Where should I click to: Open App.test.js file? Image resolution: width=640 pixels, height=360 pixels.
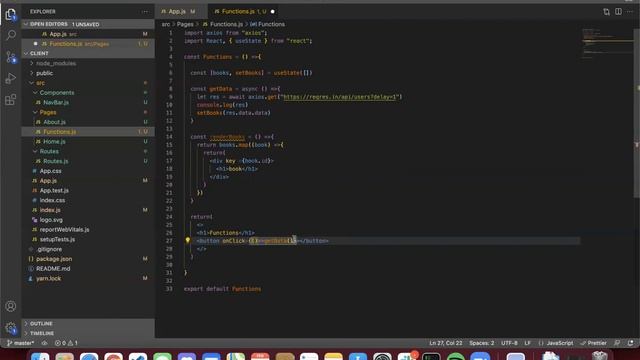point(54,191)
